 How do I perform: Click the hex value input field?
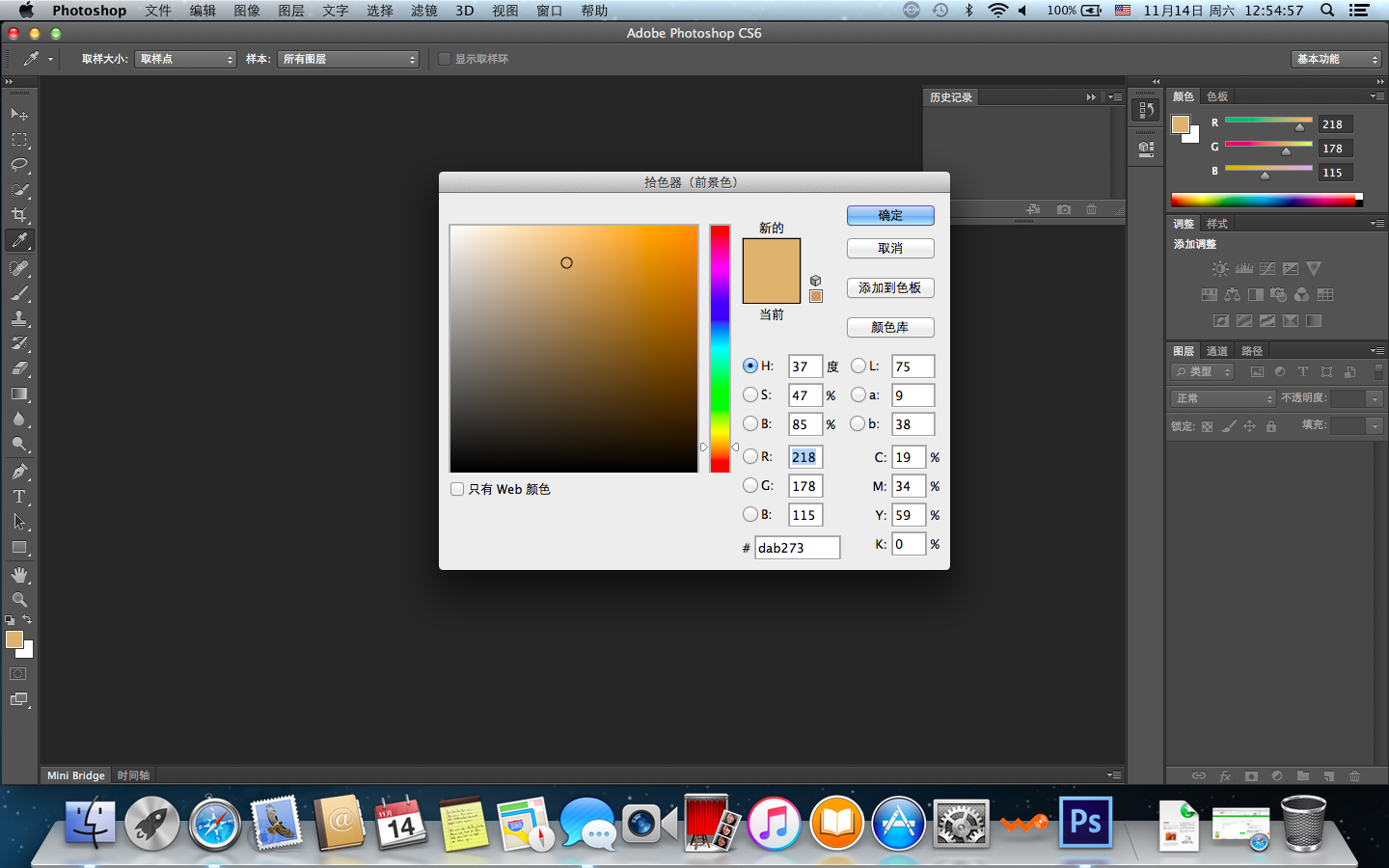click(797, 547)
